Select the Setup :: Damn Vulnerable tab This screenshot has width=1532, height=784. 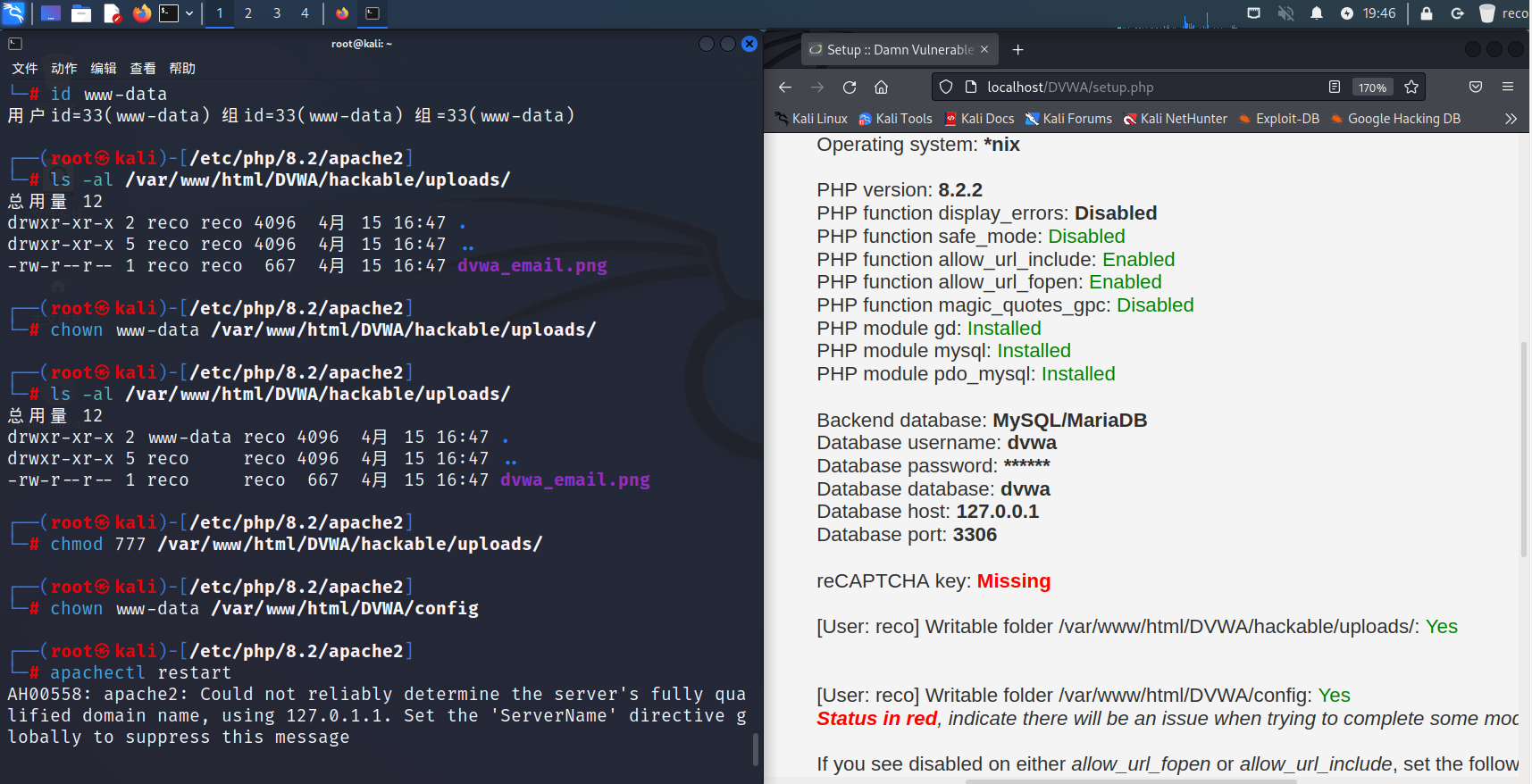pos(900,50)
